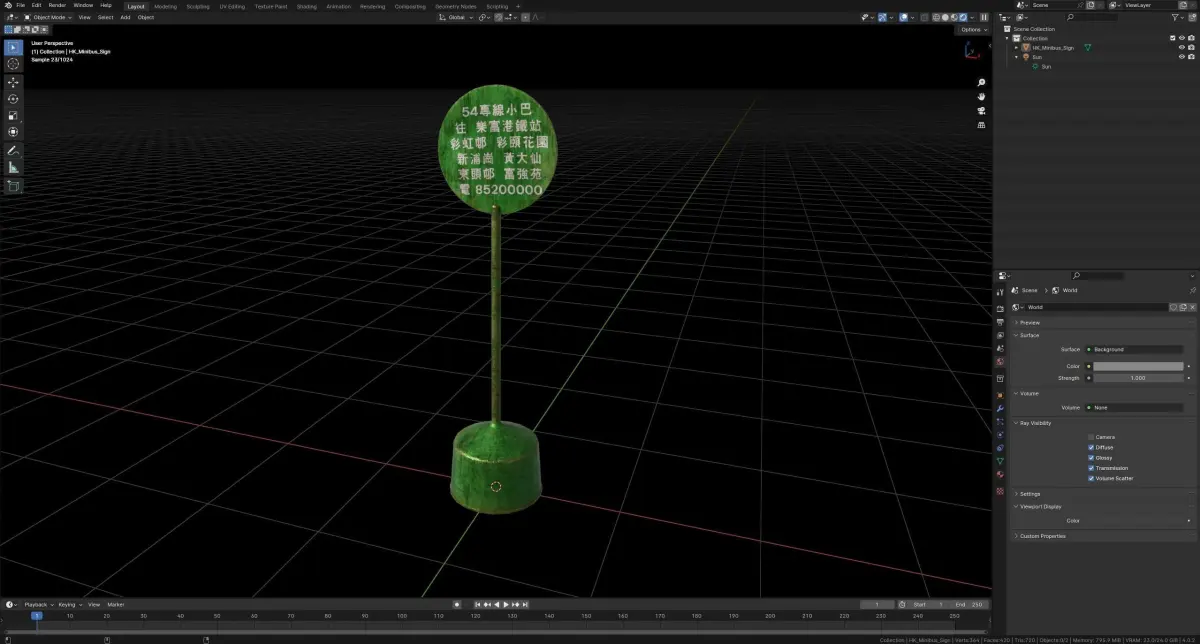Viewport: 1200px width, 644px height.
Task: Open the View Layer properties tab
Action: tap(1000, 335)
